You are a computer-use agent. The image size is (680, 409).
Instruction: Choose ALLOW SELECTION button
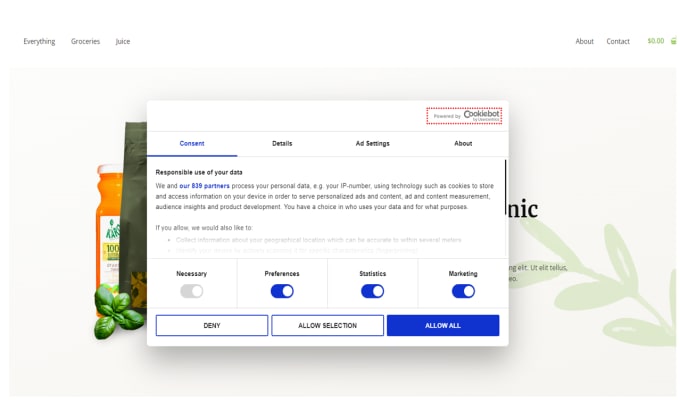327,325
